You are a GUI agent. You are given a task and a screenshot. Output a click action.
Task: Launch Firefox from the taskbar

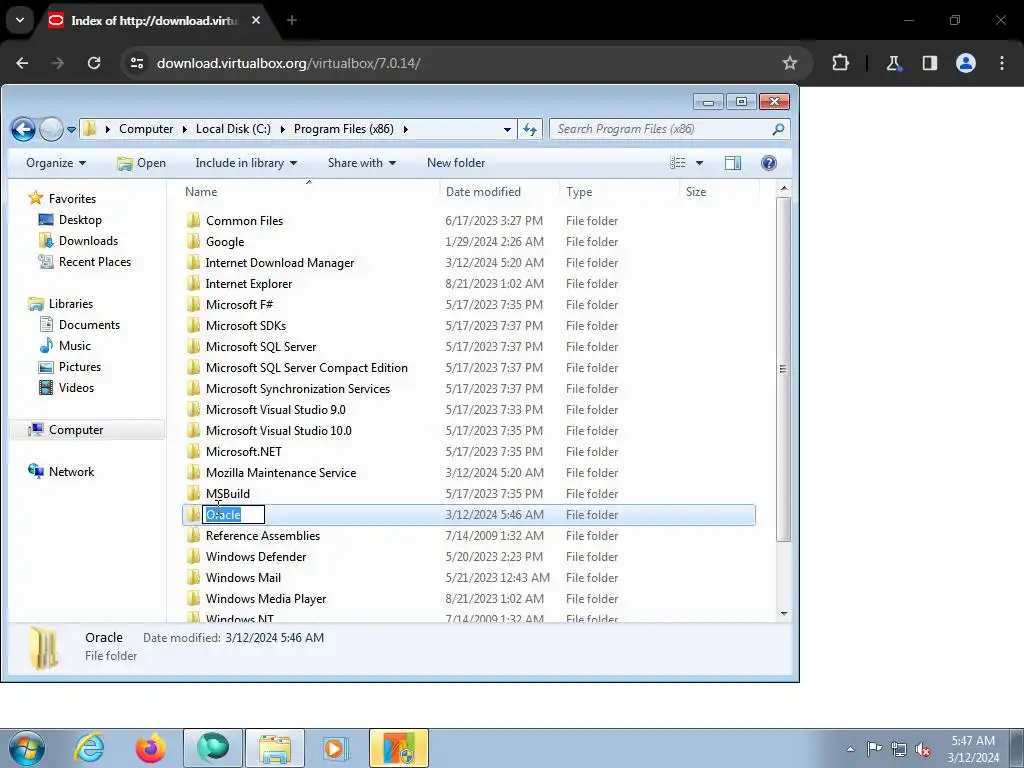[150, 748]
